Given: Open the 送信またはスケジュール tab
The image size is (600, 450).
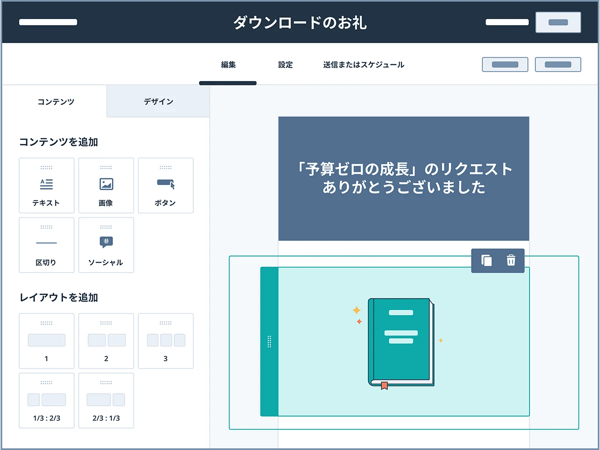Looking at the screenshot, I should pyautogui.click(x=363, y=65).
